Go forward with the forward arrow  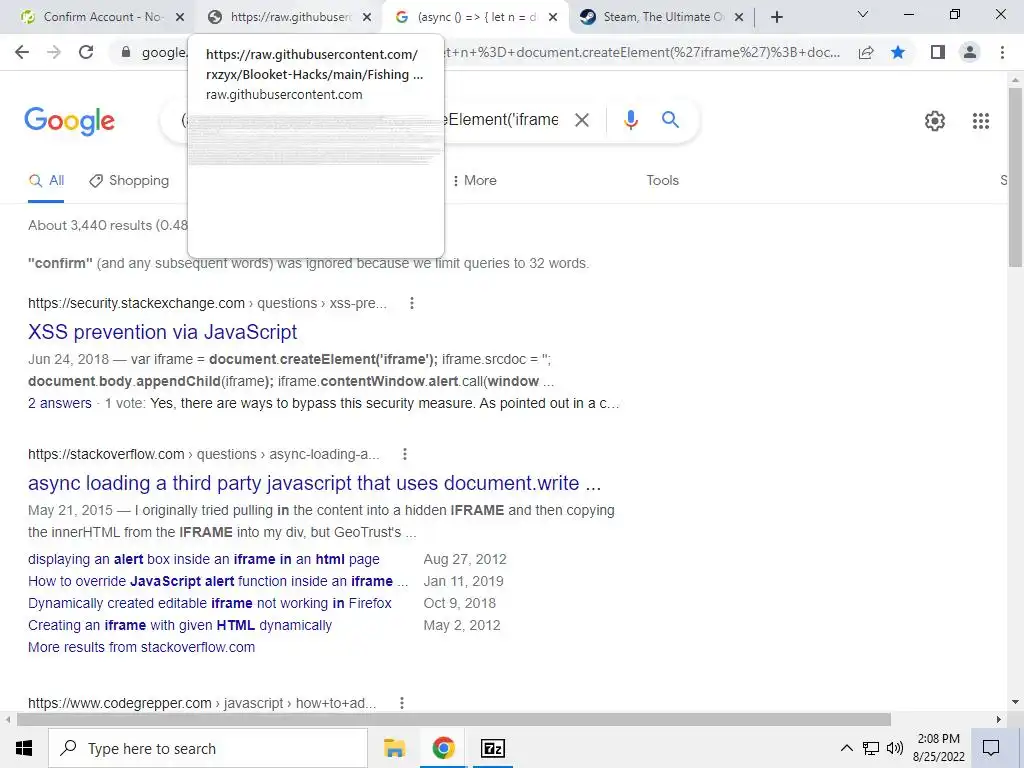click(x=54, y=52)
